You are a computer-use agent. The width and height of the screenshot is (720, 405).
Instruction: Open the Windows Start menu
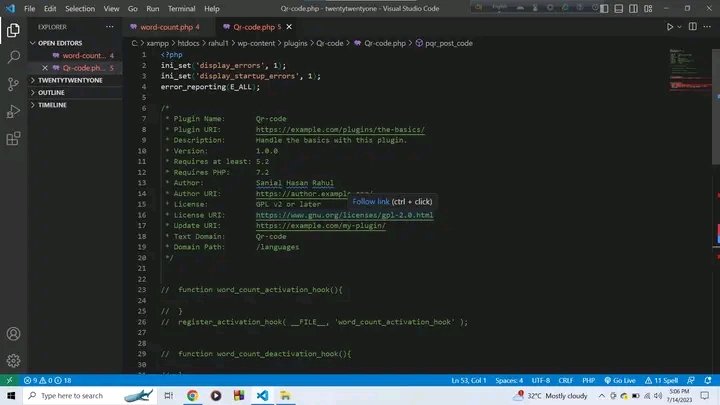click(11, 395)
